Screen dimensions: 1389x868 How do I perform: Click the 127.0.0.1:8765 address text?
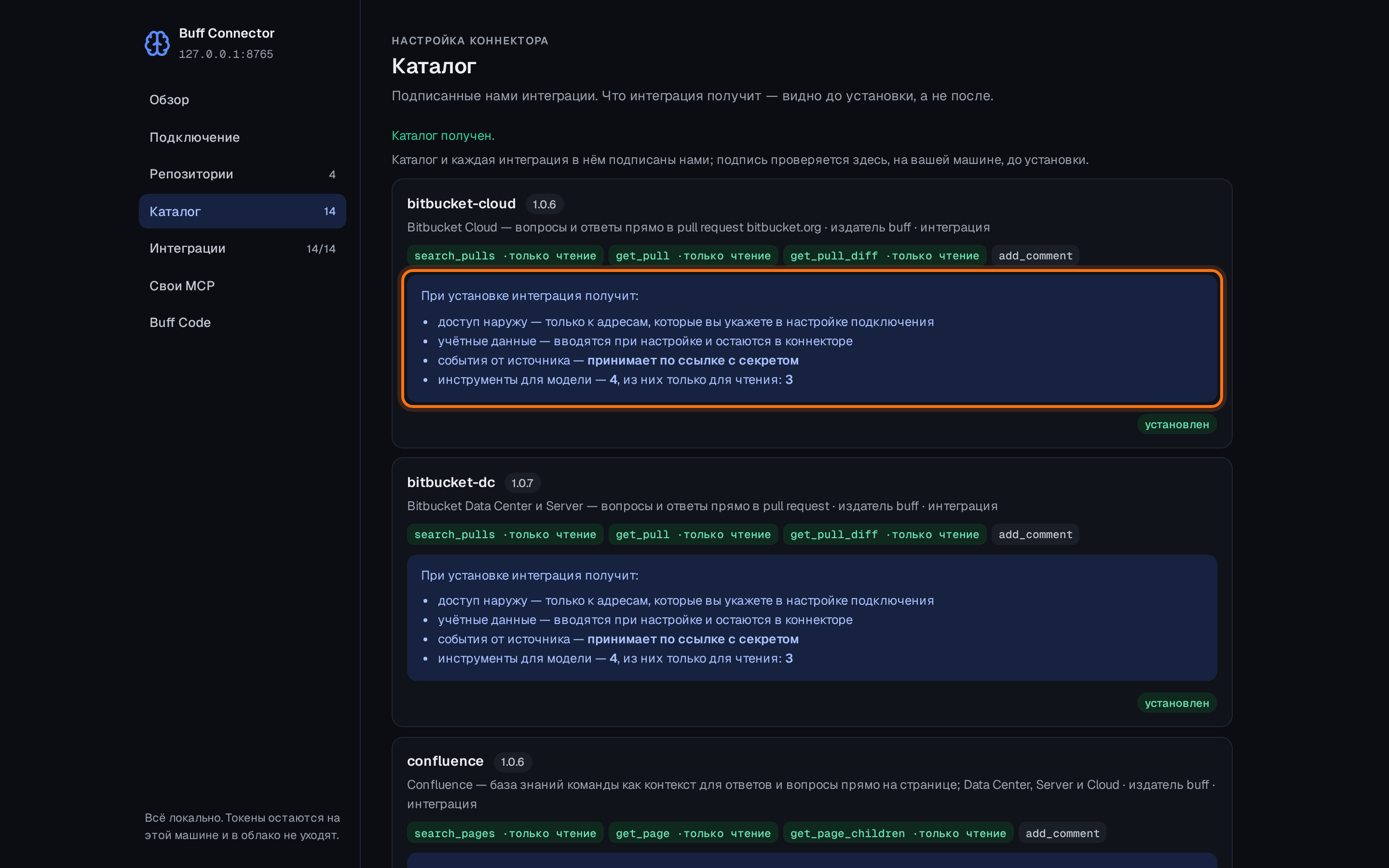pos(226,54)
